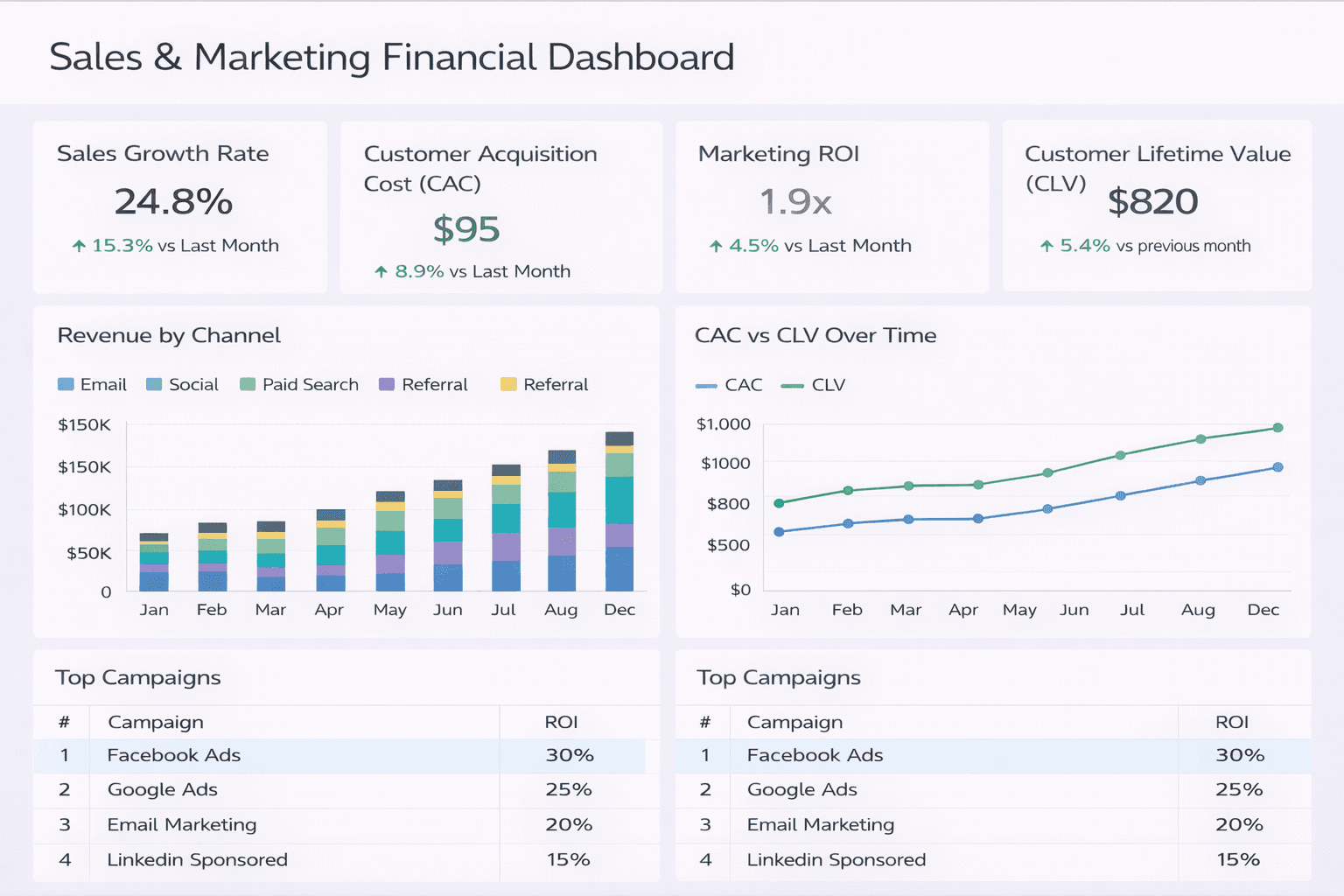Select the Sales Growth Rate KPI card
Screen dimensions: 1344x896
pyautogui.click(x=179, y=206)
